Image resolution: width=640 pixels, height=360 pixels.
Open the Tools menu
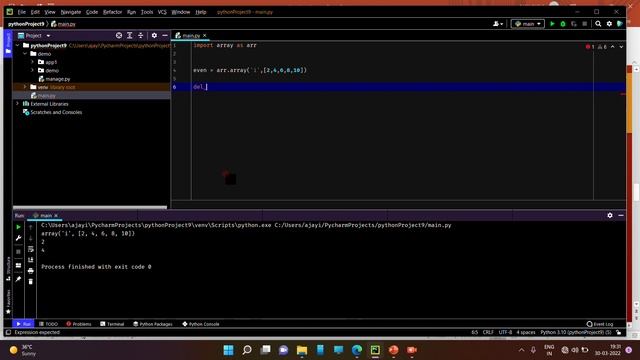[x=147, y=12]
